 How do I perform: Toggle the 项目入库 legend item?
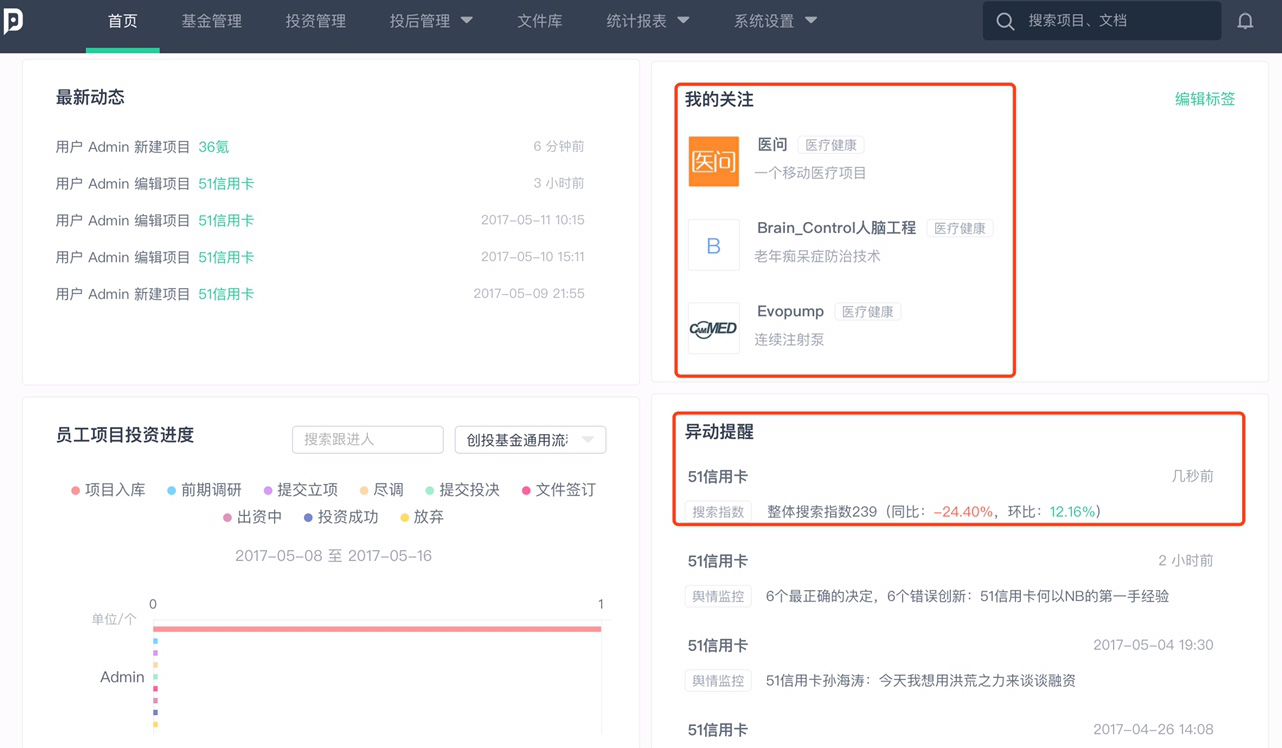[x=108, y=490]
